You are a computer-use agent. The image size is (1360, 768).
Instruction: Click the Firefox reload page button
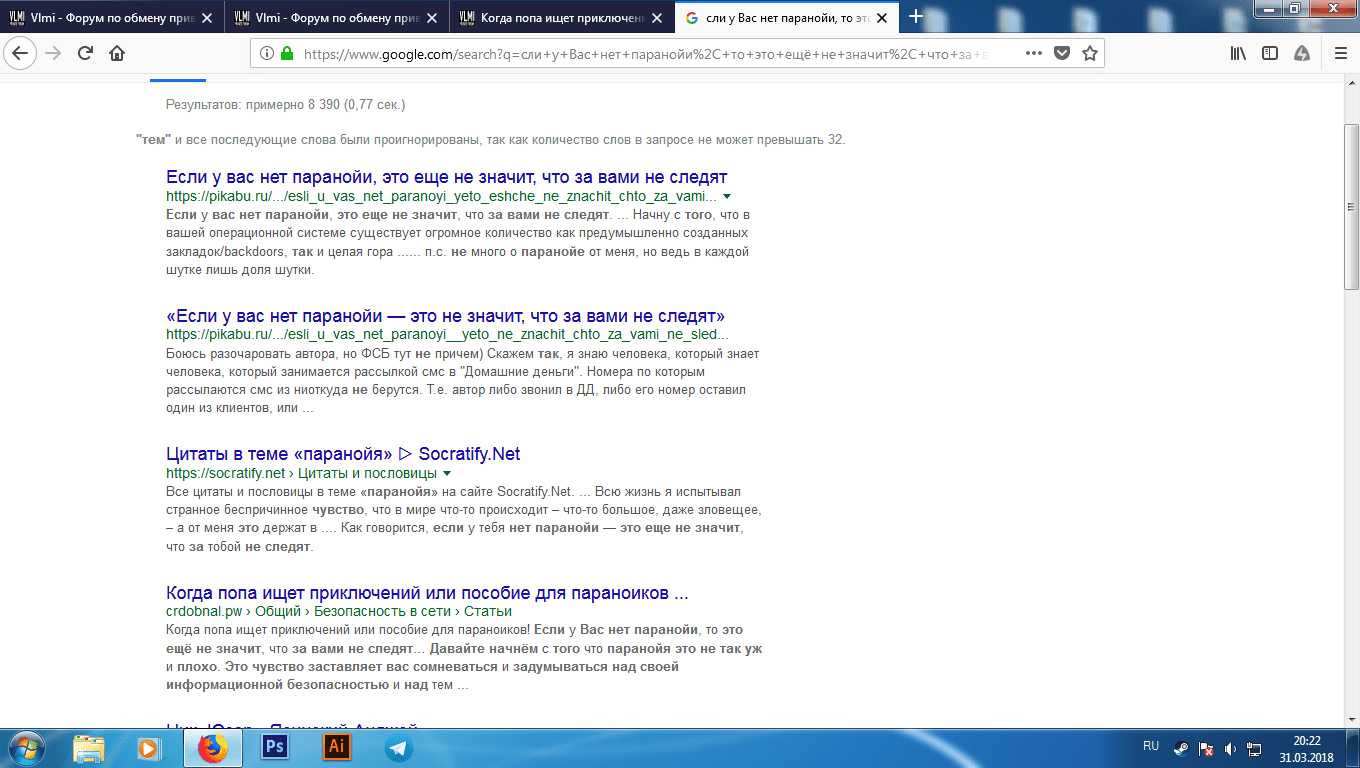(85, 53)
